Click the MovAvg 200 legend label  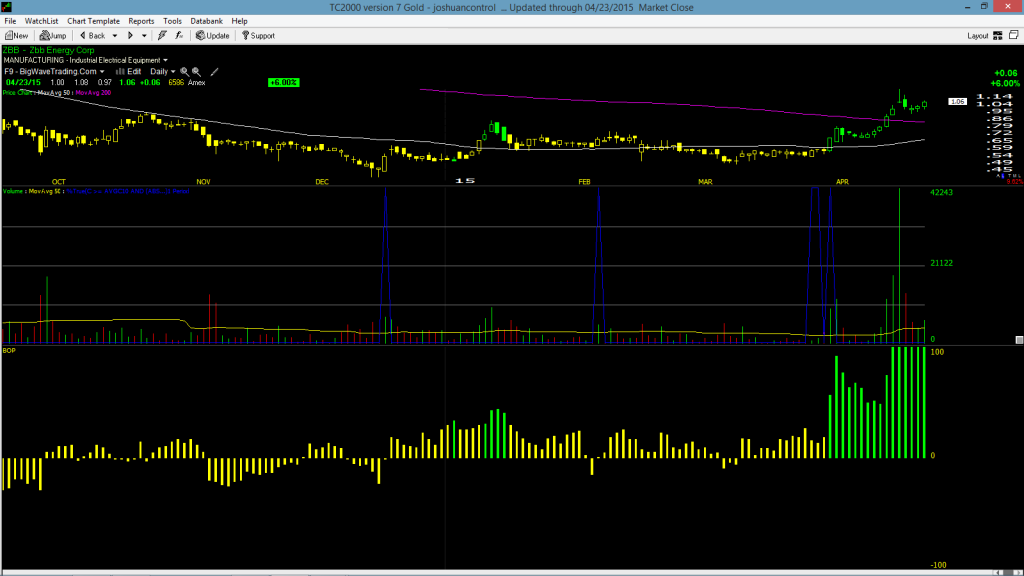(93, 93)
